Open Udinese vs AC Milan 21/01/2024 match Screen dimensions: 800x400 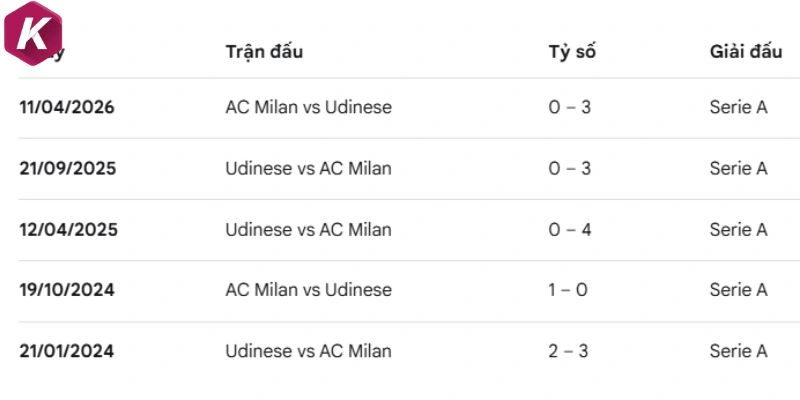tap(309, 351)
